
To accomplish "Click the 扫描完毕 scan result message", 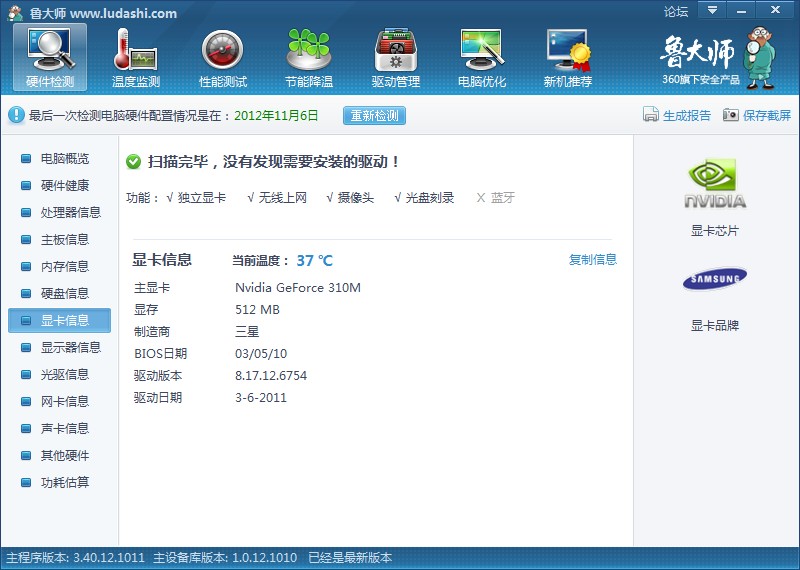I will tap(273, 162).
